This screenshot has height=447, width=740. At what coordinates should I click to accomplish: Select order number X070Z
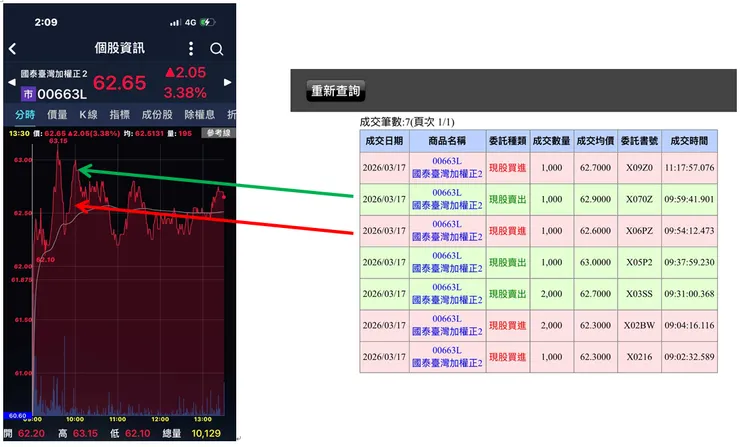tap(639, 199)
